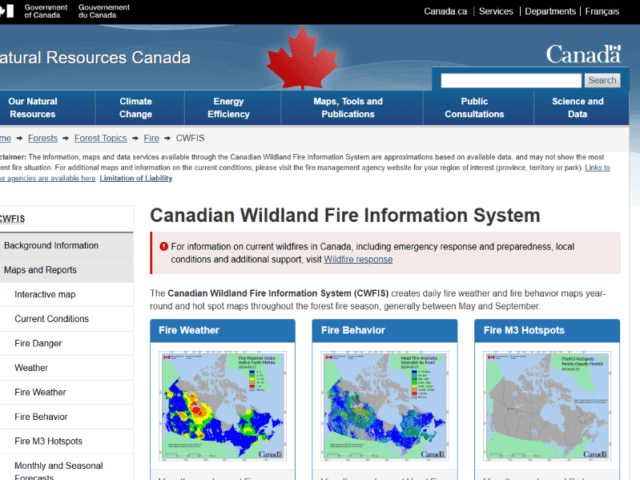Open the Wildfire response link
640x480 pixels.
(358, 260)
